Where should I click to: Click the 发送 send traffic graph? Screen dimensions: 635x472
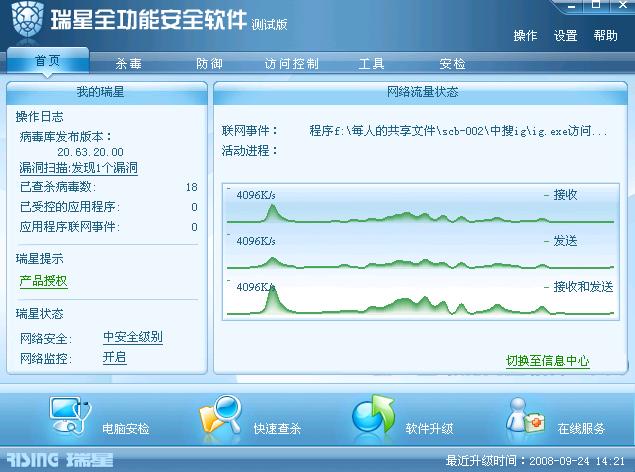click(x=420, y=252)
